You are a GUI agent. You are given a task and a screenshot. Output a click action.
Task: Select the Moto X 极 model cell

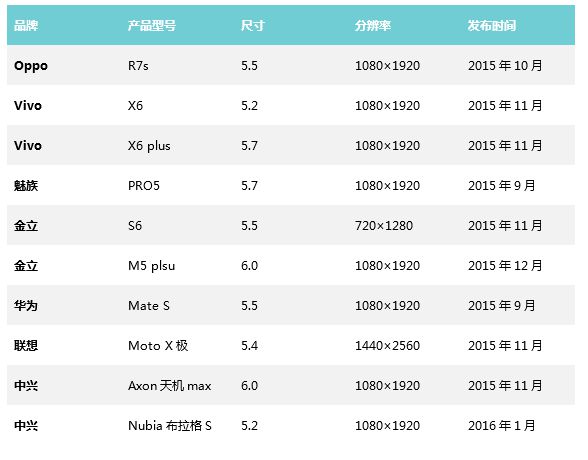158,346
